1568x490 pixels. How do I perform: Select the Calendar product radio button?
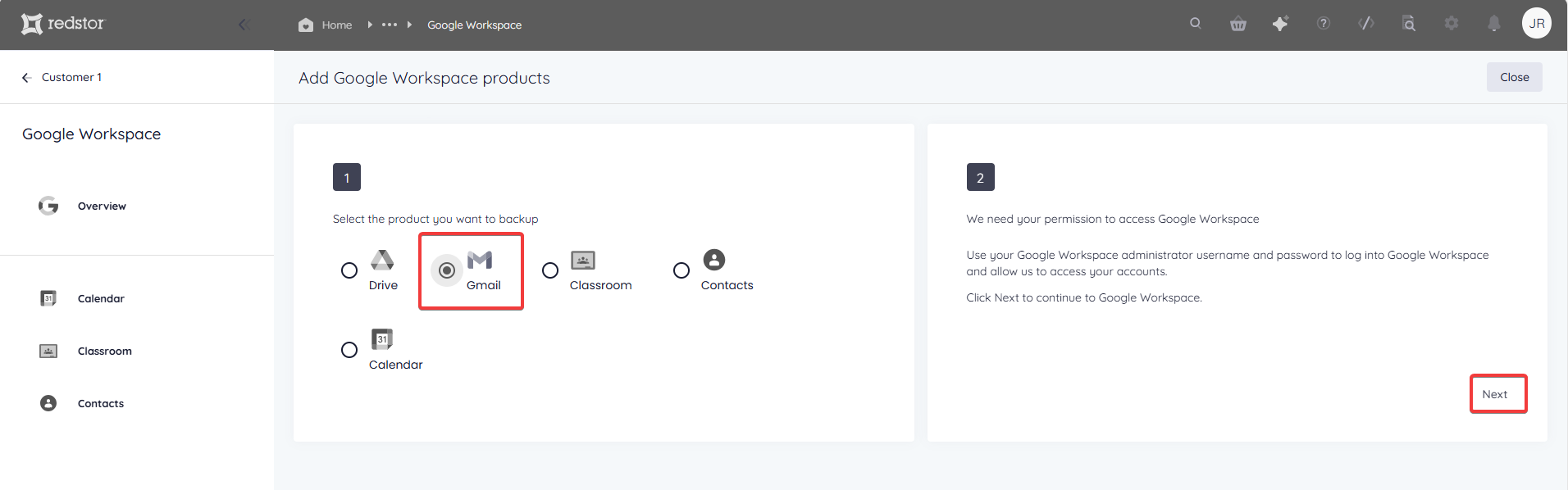[349, 350]
